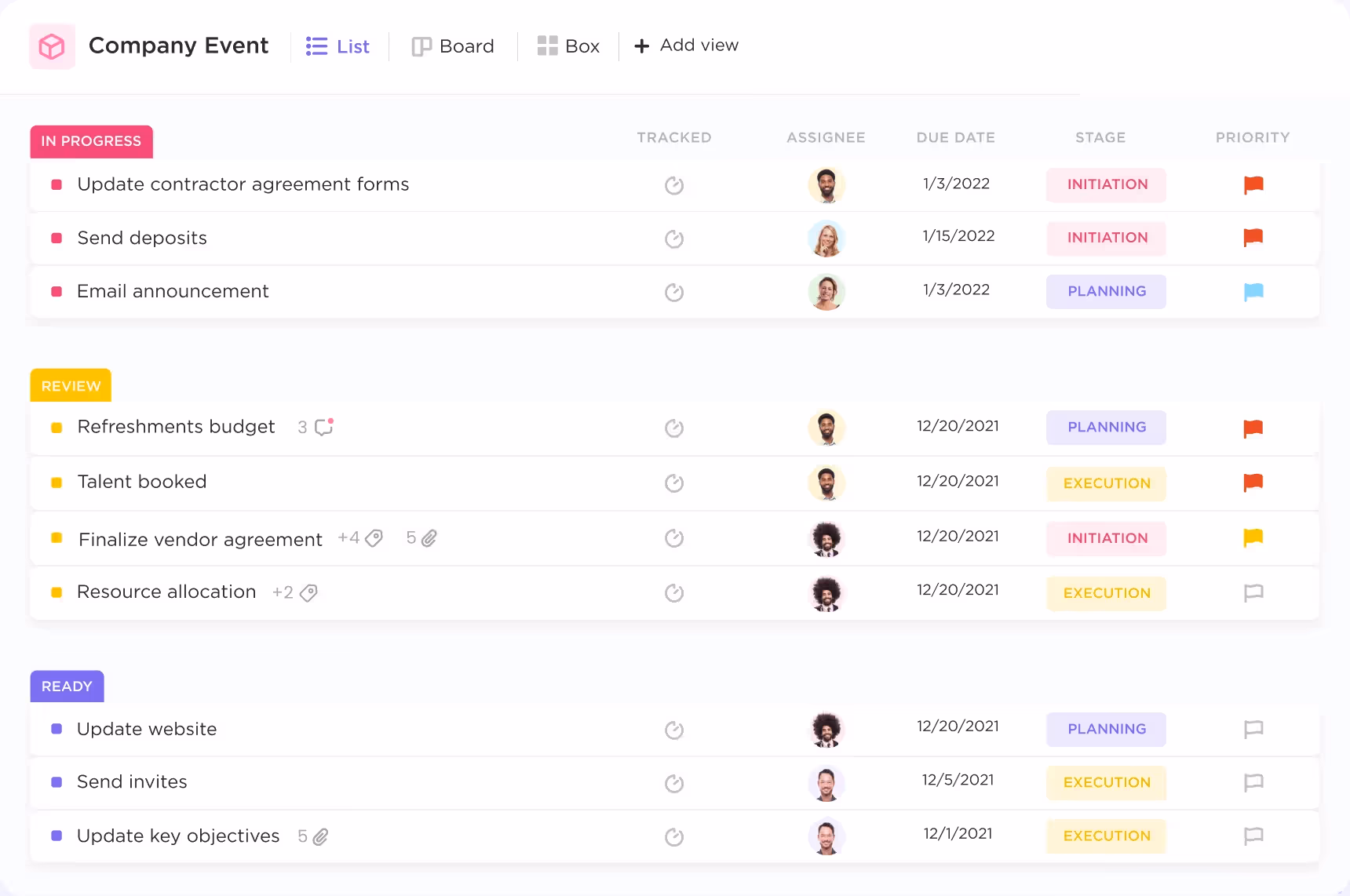Collapse the REVIEW group
This screenshot has width=1350, height=896.
coord(70,385)
